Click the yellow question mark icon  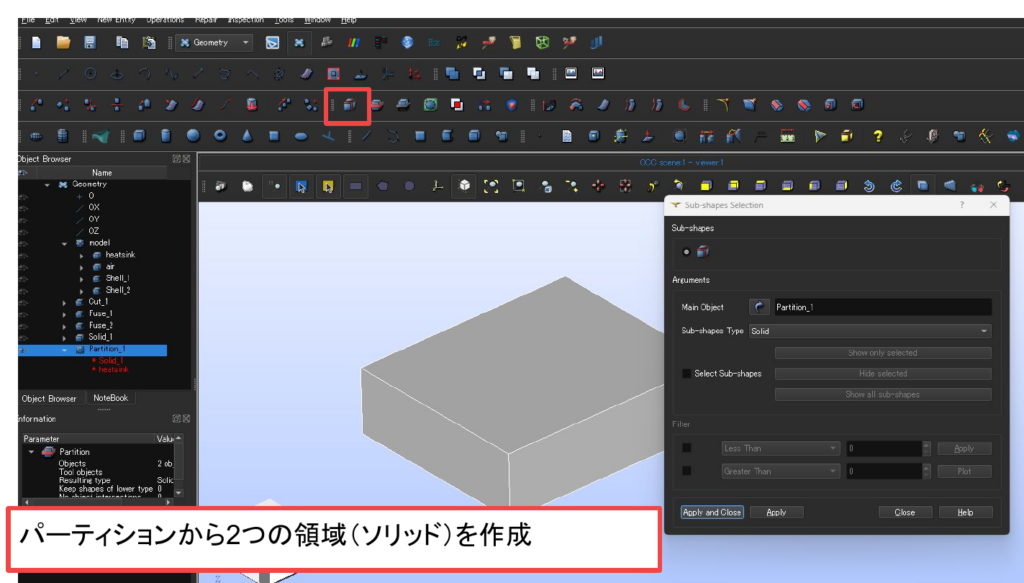click(x=877, y=136)
